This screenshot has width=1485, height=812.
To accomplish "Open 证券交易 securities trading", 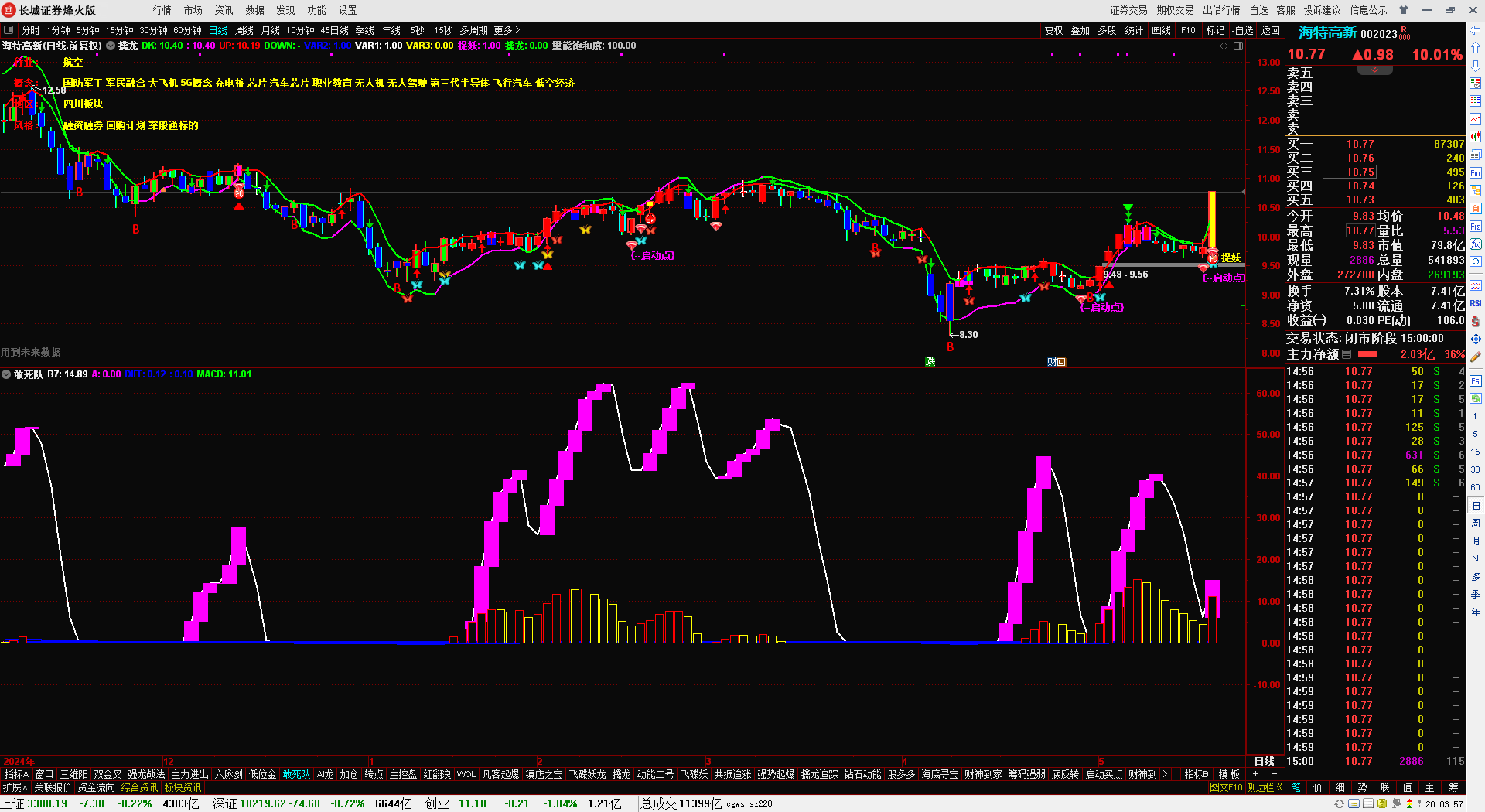I will point(1128,10).
